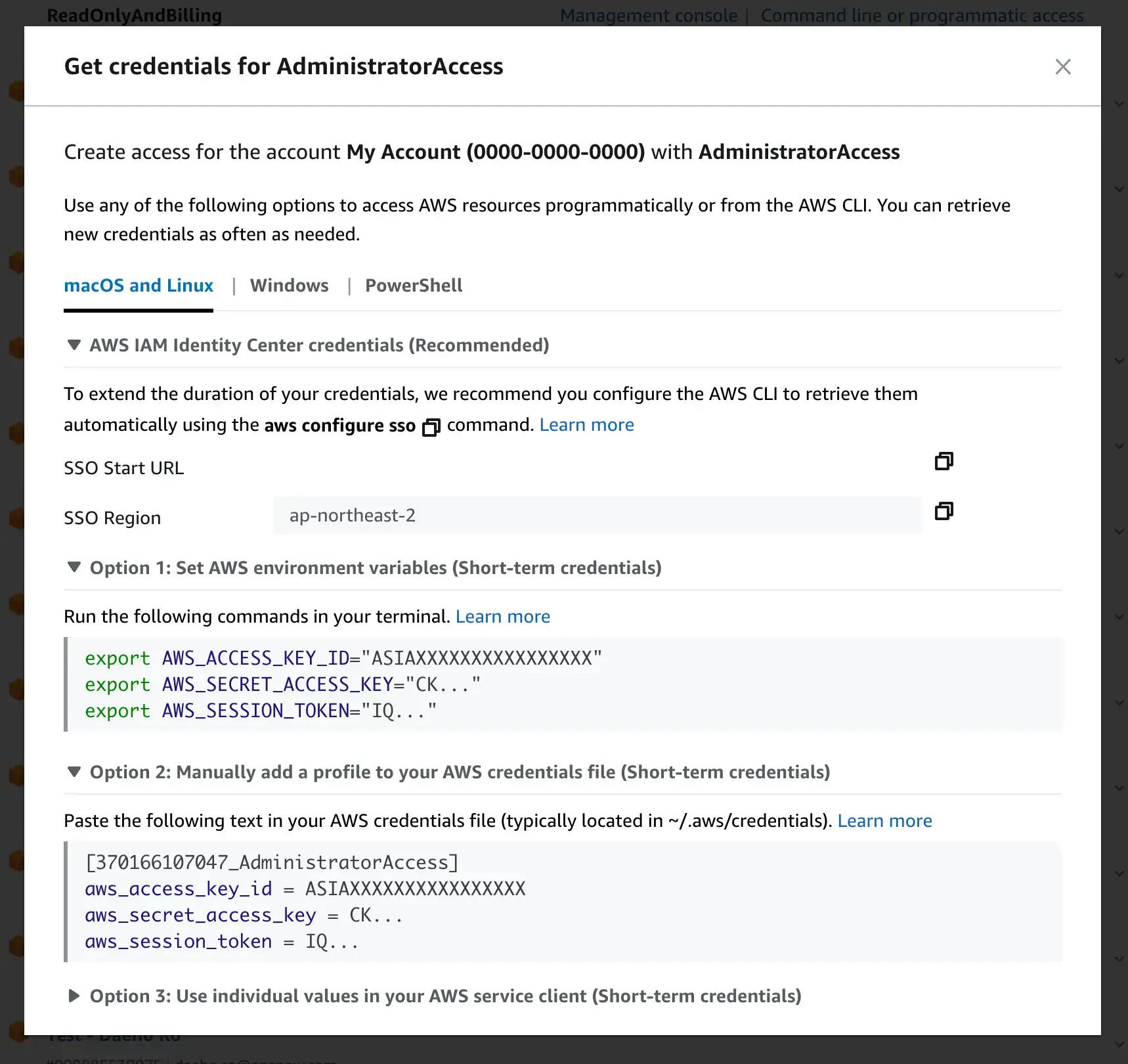
Task: Click the aws_secret_access_key line in credentials block
Action: (x=243, y=915)
